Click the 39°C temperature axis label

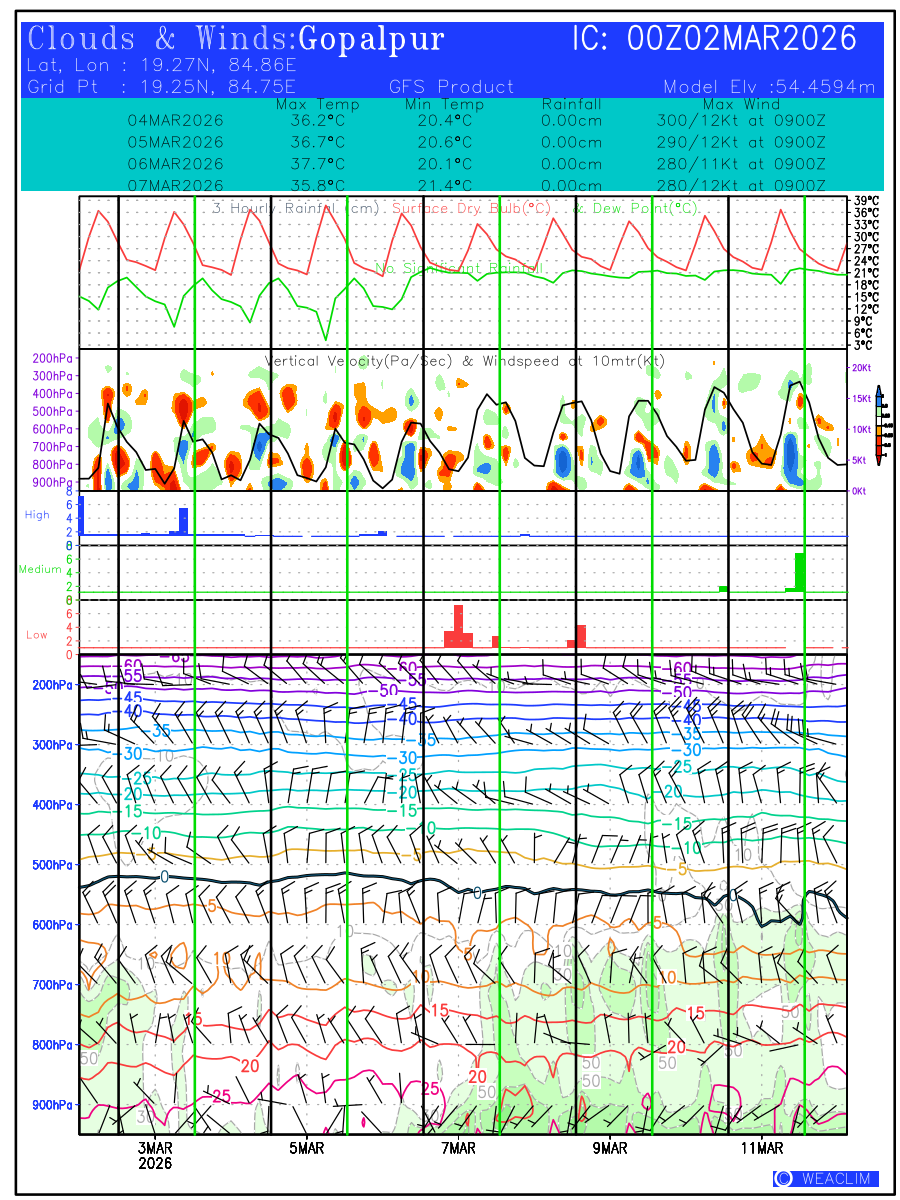866,201
